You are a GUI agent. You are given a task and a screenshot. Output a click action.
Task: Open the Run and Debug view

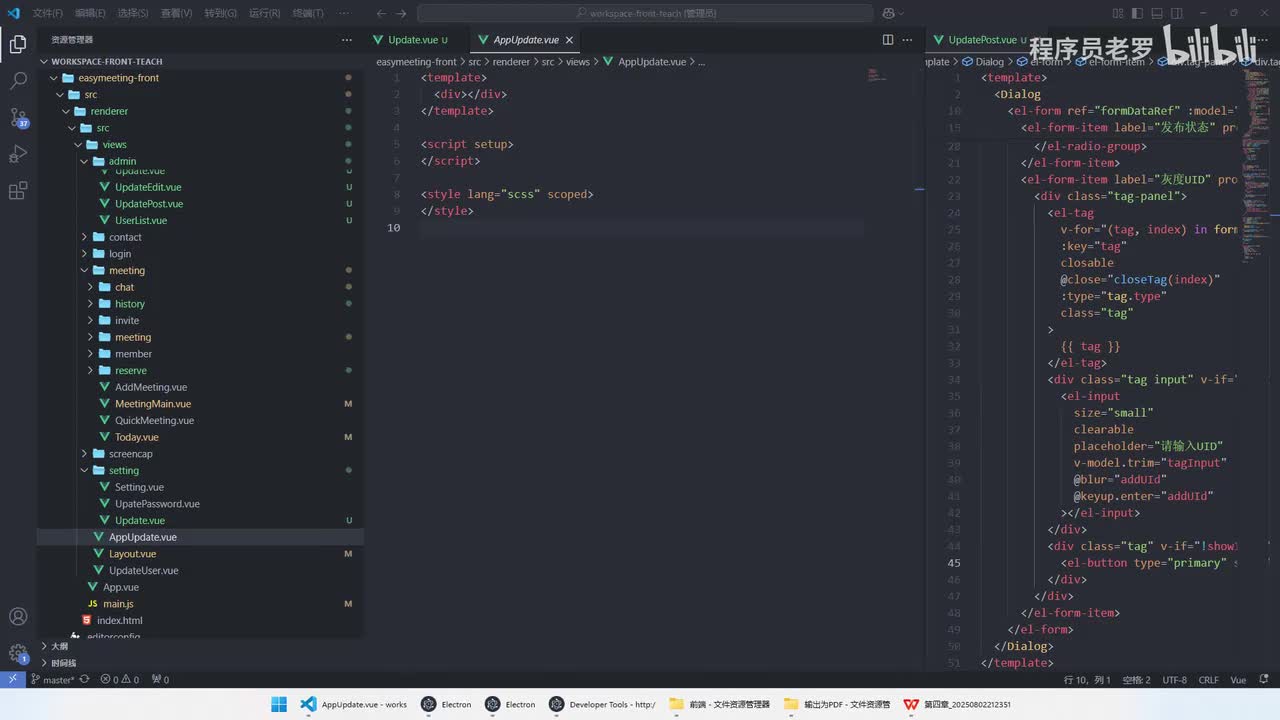coord(18,154)
